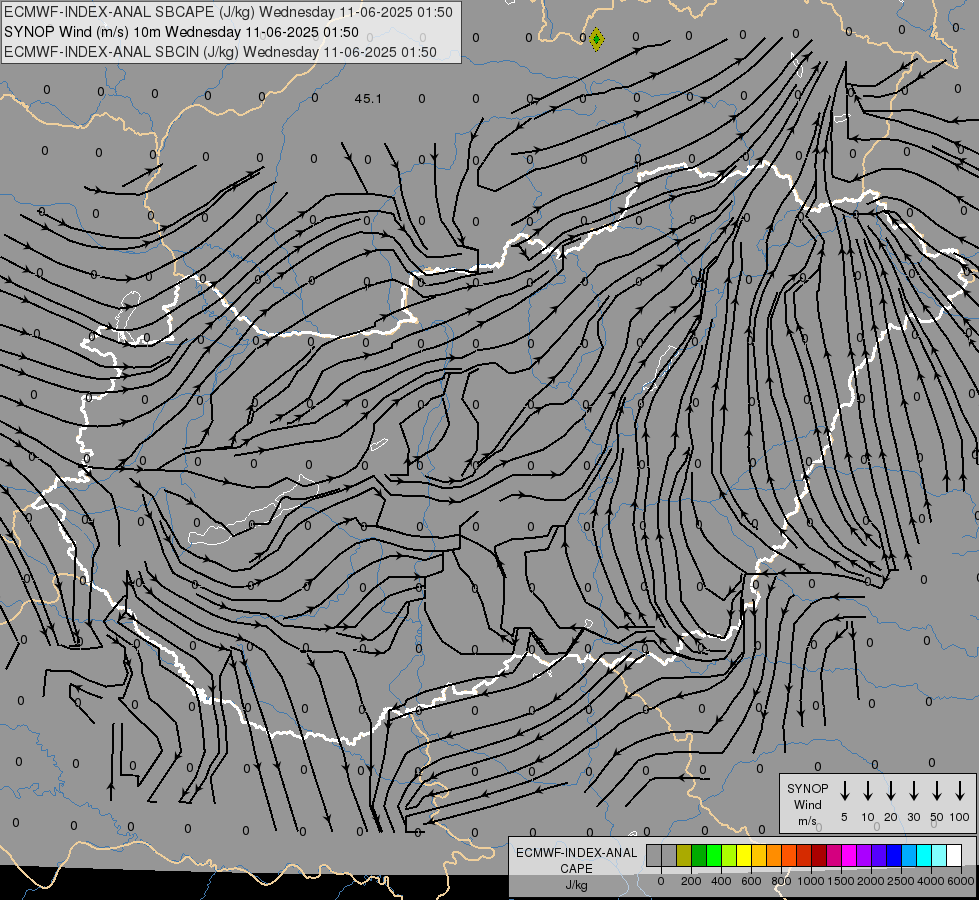
Task: Click the 2500 label on CAPE scale
Action: pyautogui.click(x=901, y=881)
